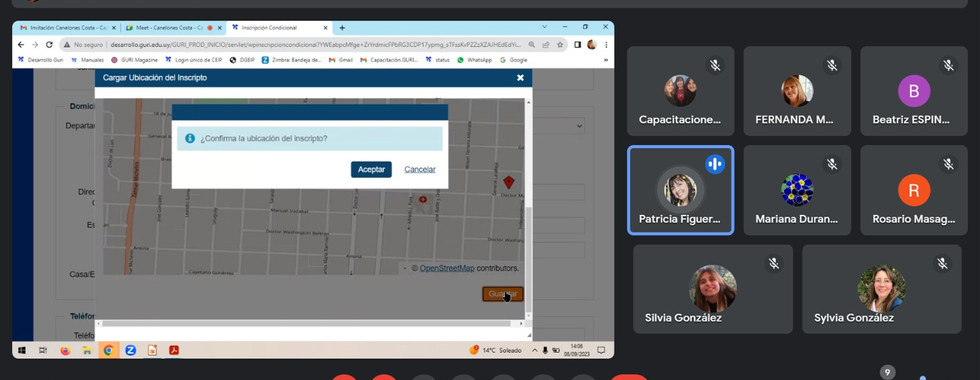Open the Manuales bookmark
980x380 pixels.
[x=88, y=60]
